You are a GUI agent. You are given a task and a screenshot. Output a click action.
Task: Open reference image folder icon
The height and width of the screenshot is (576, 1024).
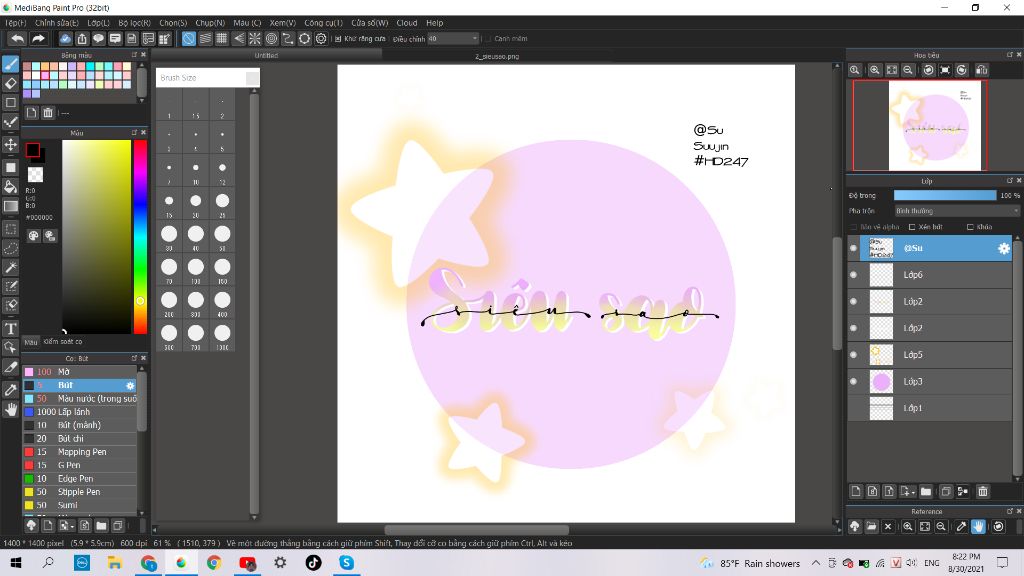[x=871, y=526]
